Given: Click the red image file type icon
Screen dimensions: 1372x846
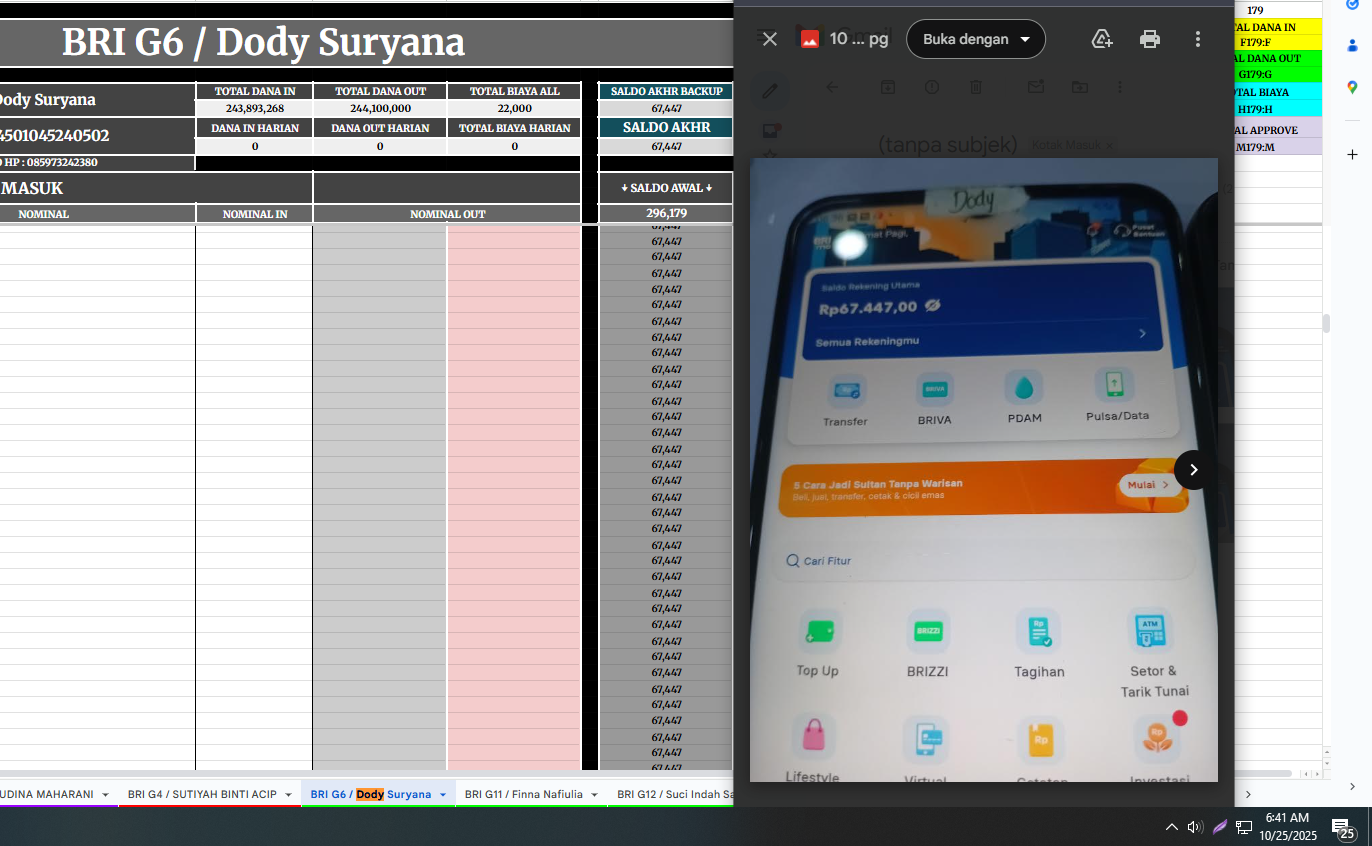Looking at the screenshot, I should pyautogui.click(x=809, y=39).
